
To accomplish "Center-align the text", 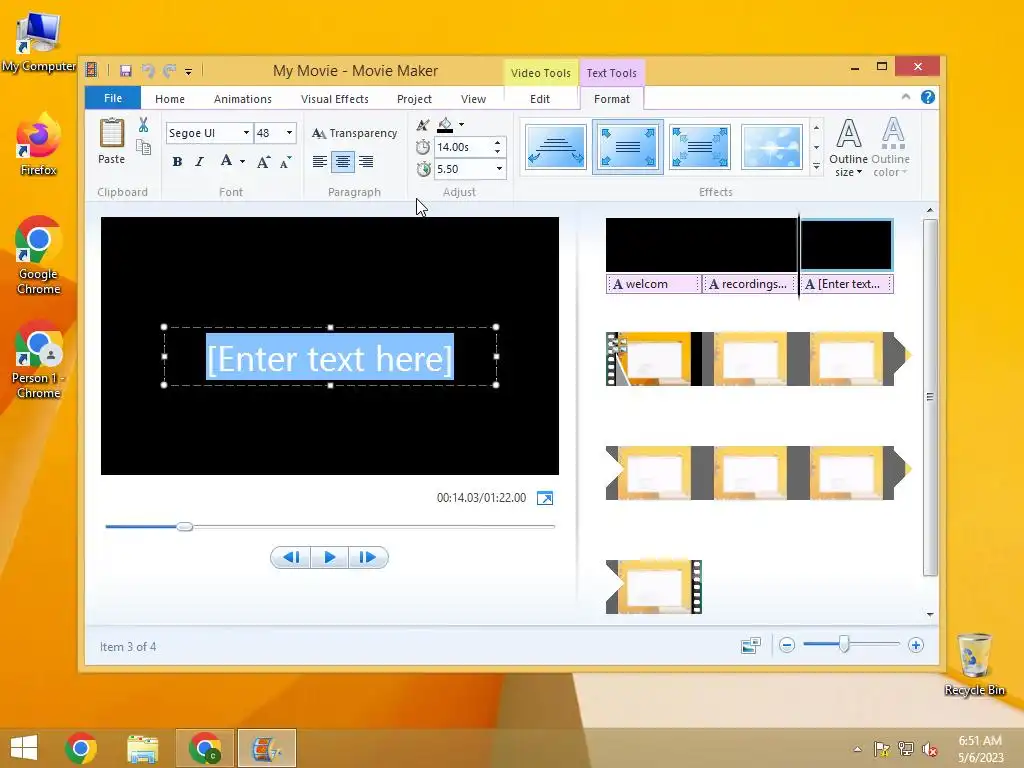I will 343,161.
